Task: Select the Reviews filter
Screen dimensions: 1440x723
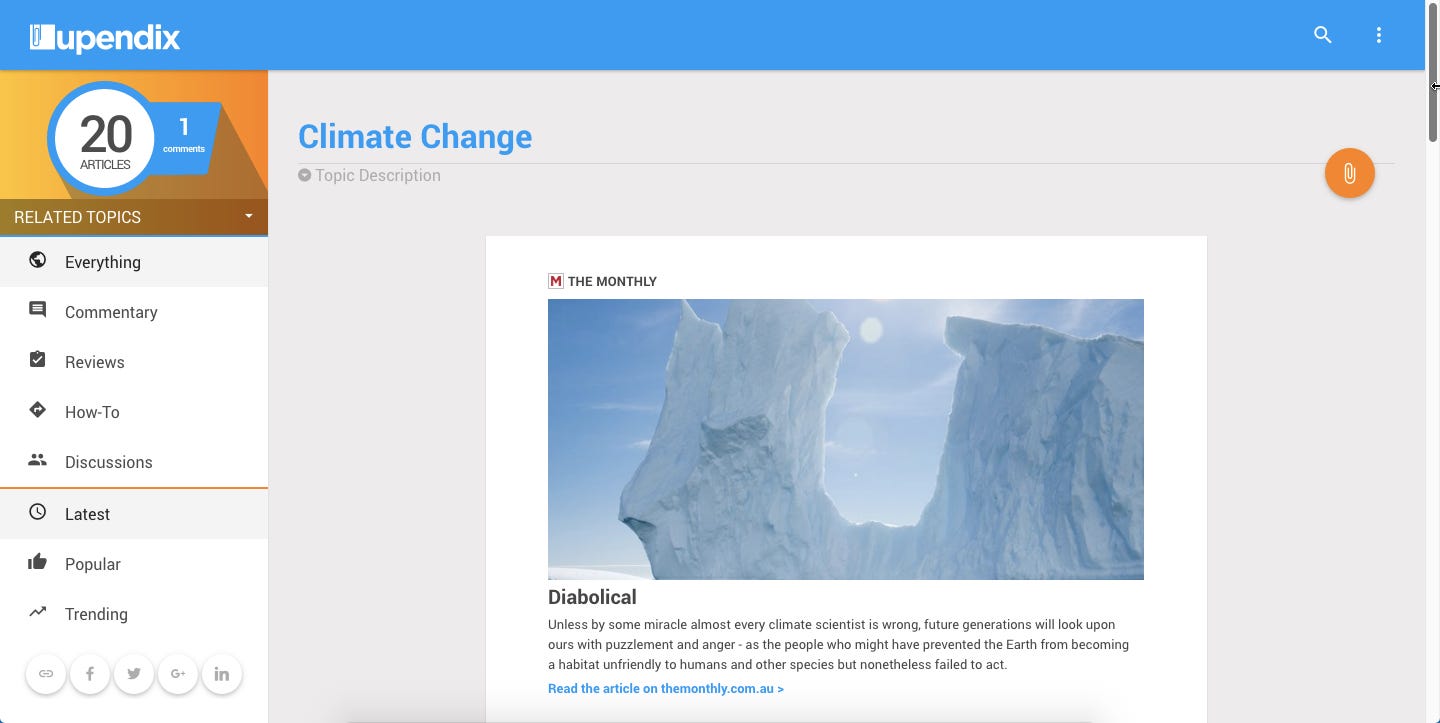Action: point(134,362)
